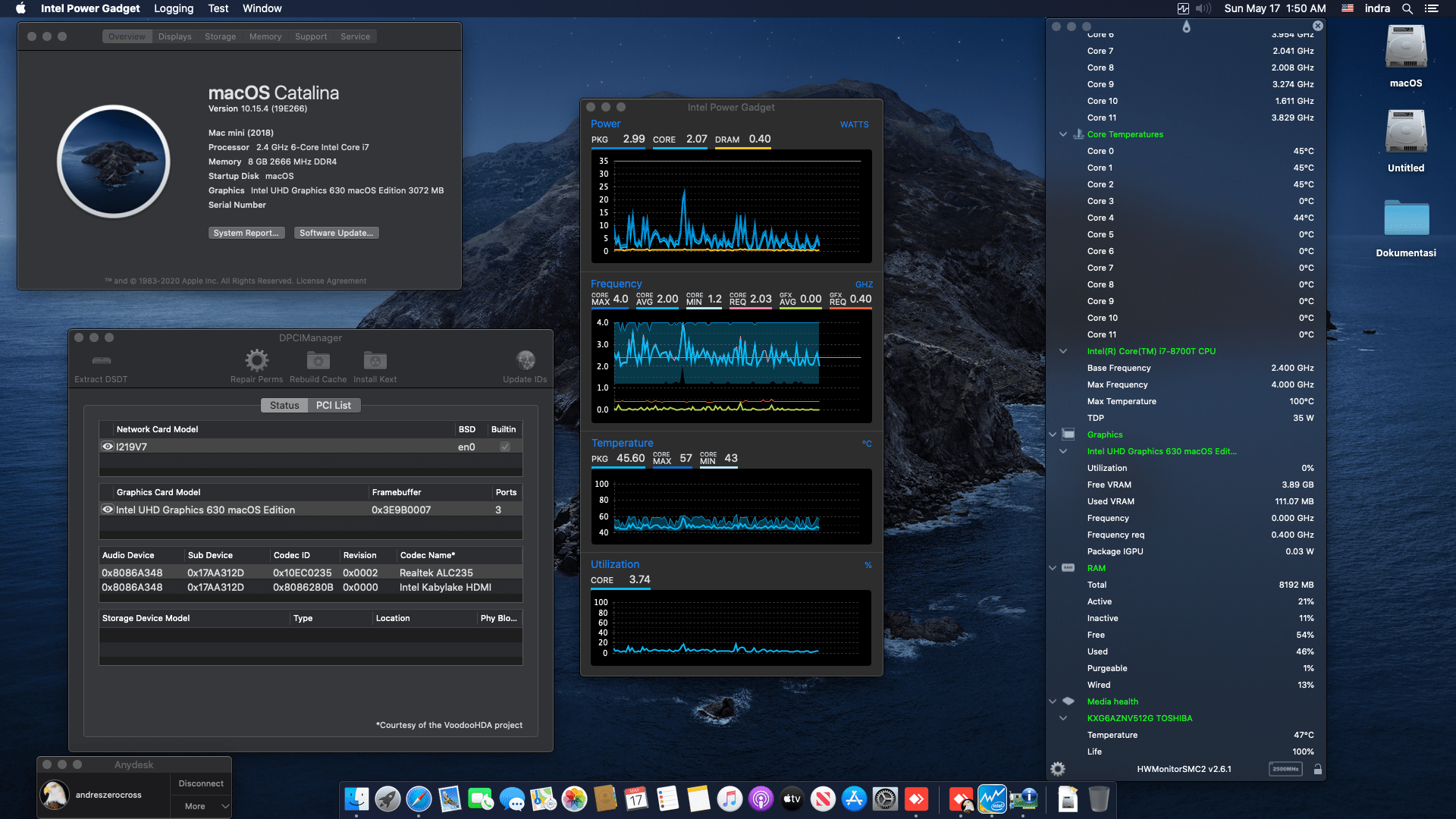Click the Sun May 17 1:50 AM clock
The height and width of the screenshot is (819, 1456).
tap(1275, 8)
